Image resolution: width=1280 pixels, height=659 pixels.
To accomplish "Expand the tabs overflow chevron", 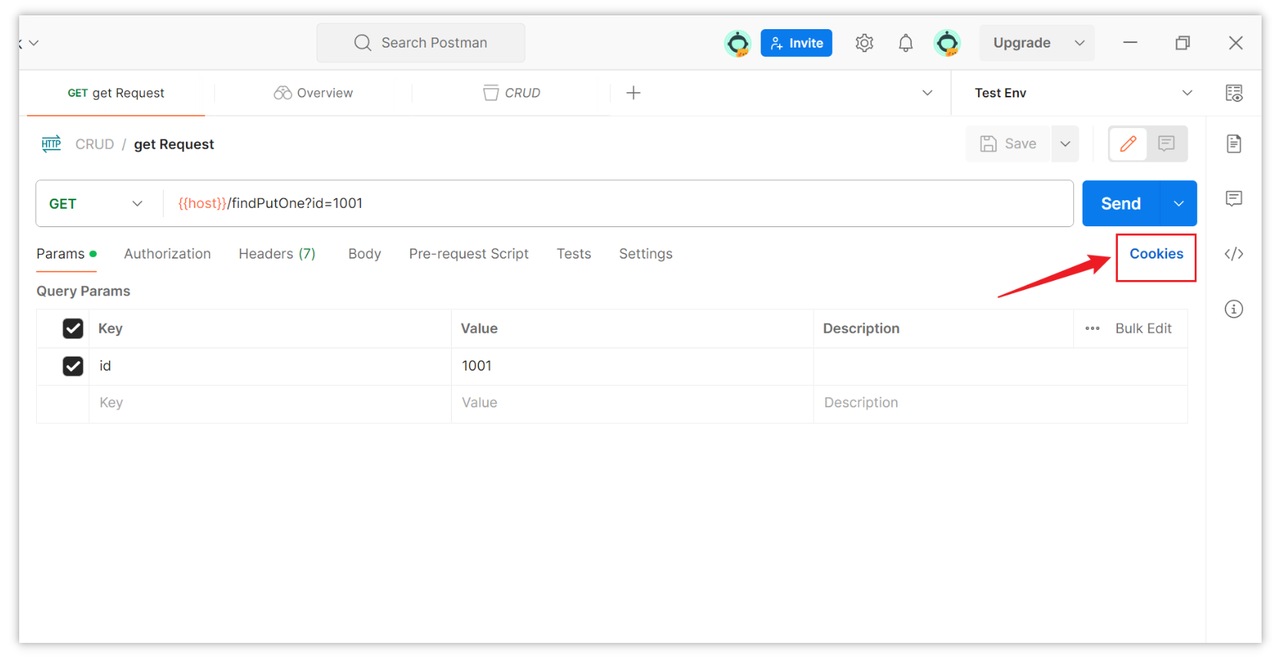I will click(x=927, y=93).
